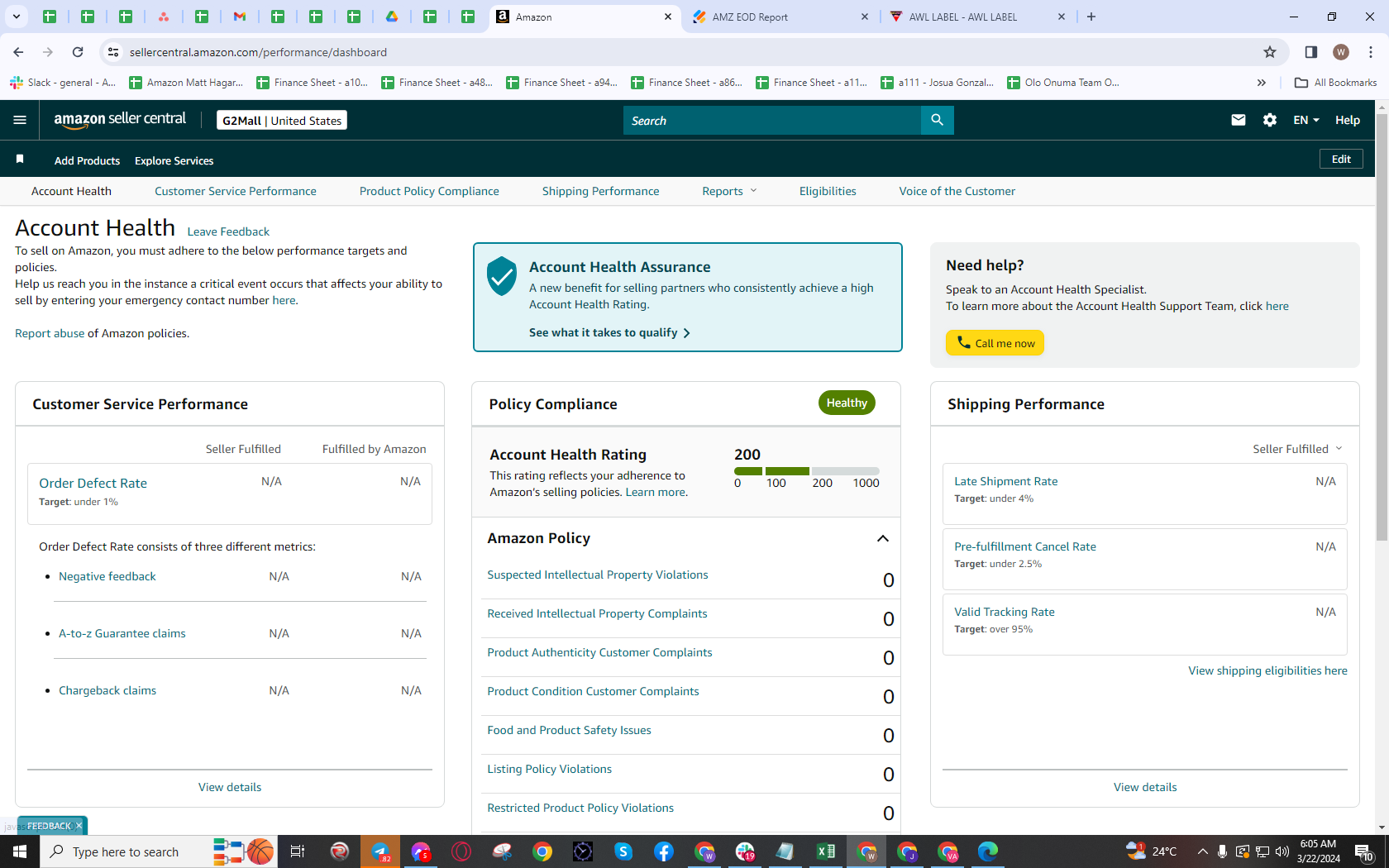Change the Seller Fulfilled shipping dropdown
The image size is (1389, 868).
(x=1297, y=449)
